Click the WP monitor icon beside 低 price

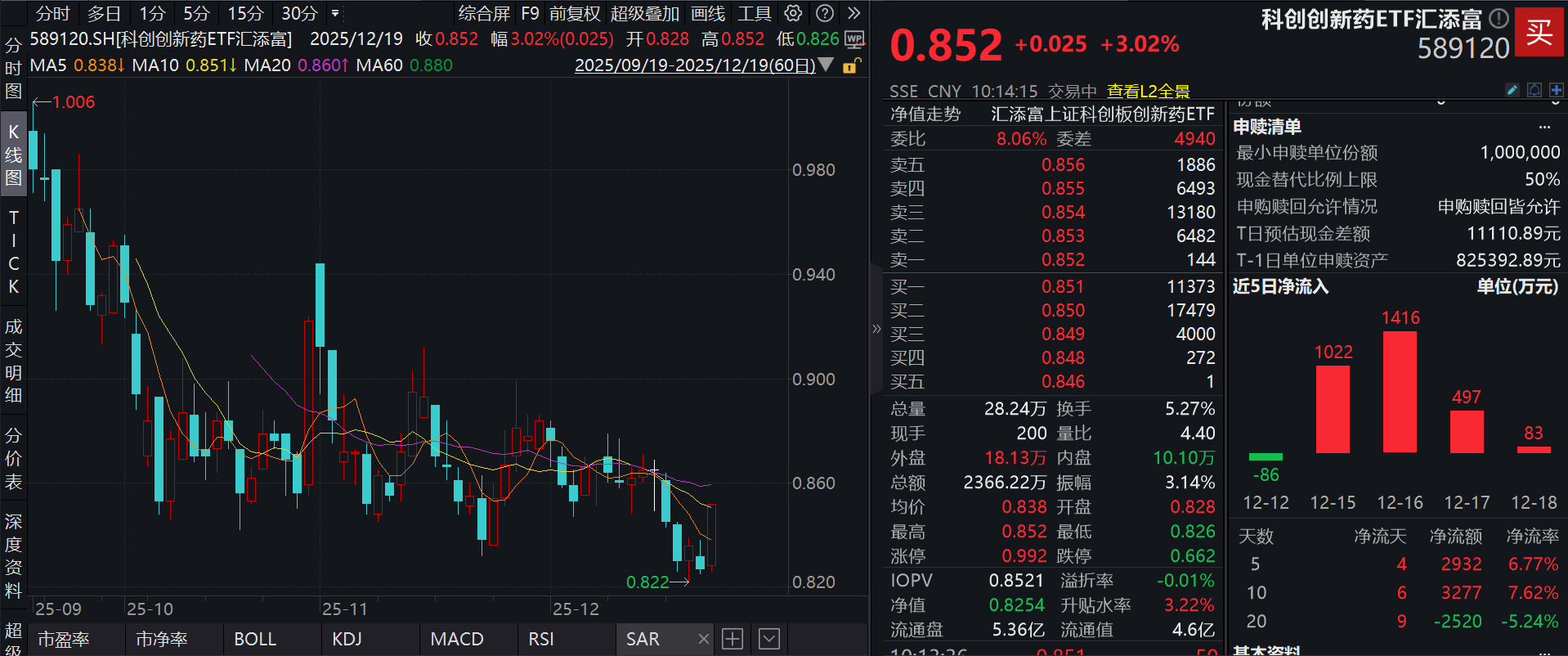pos(854,39)
